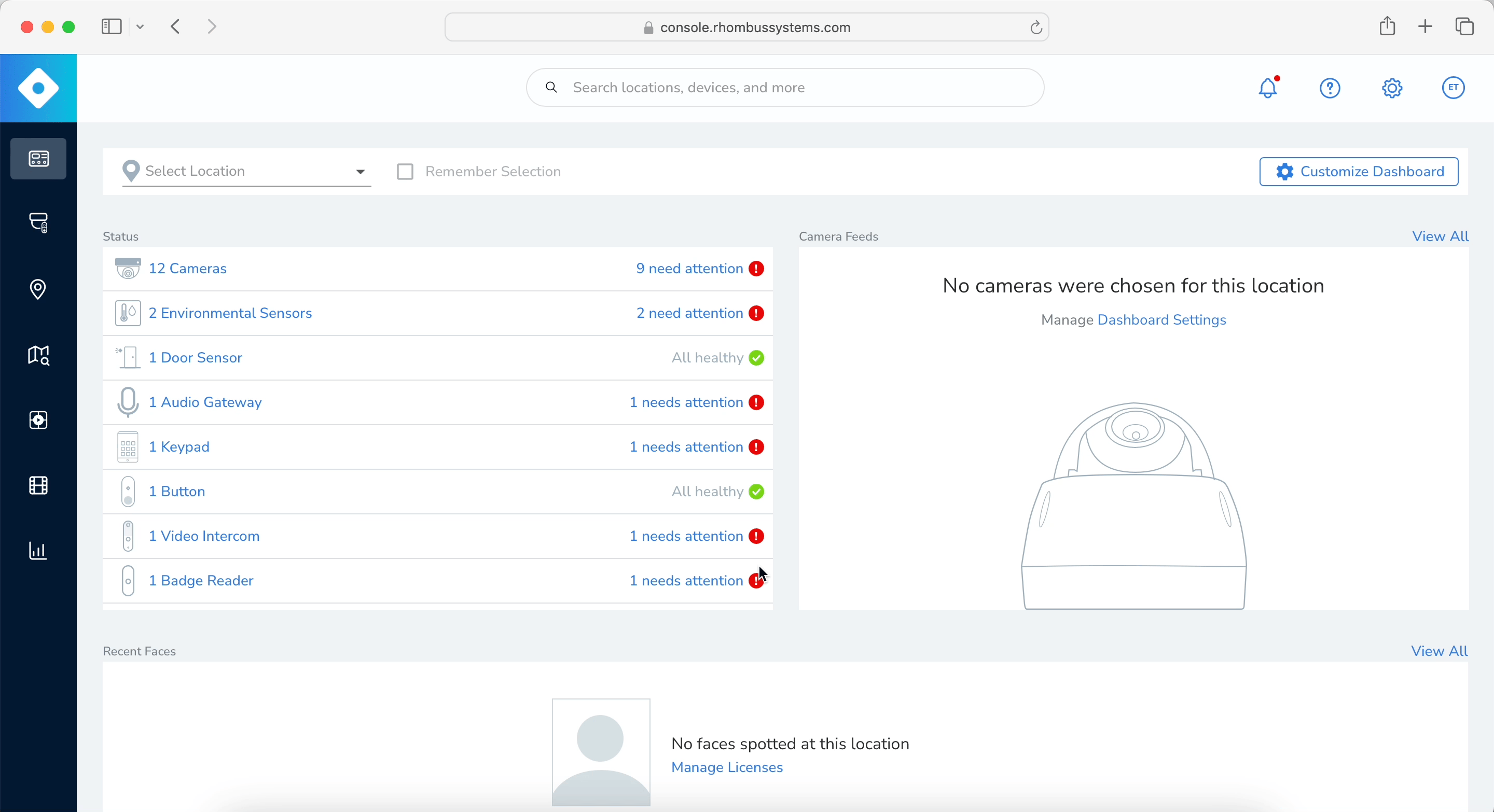Open the map search sidebar icon
Viewport: 1494px width, 812px height.
[38, 355]
